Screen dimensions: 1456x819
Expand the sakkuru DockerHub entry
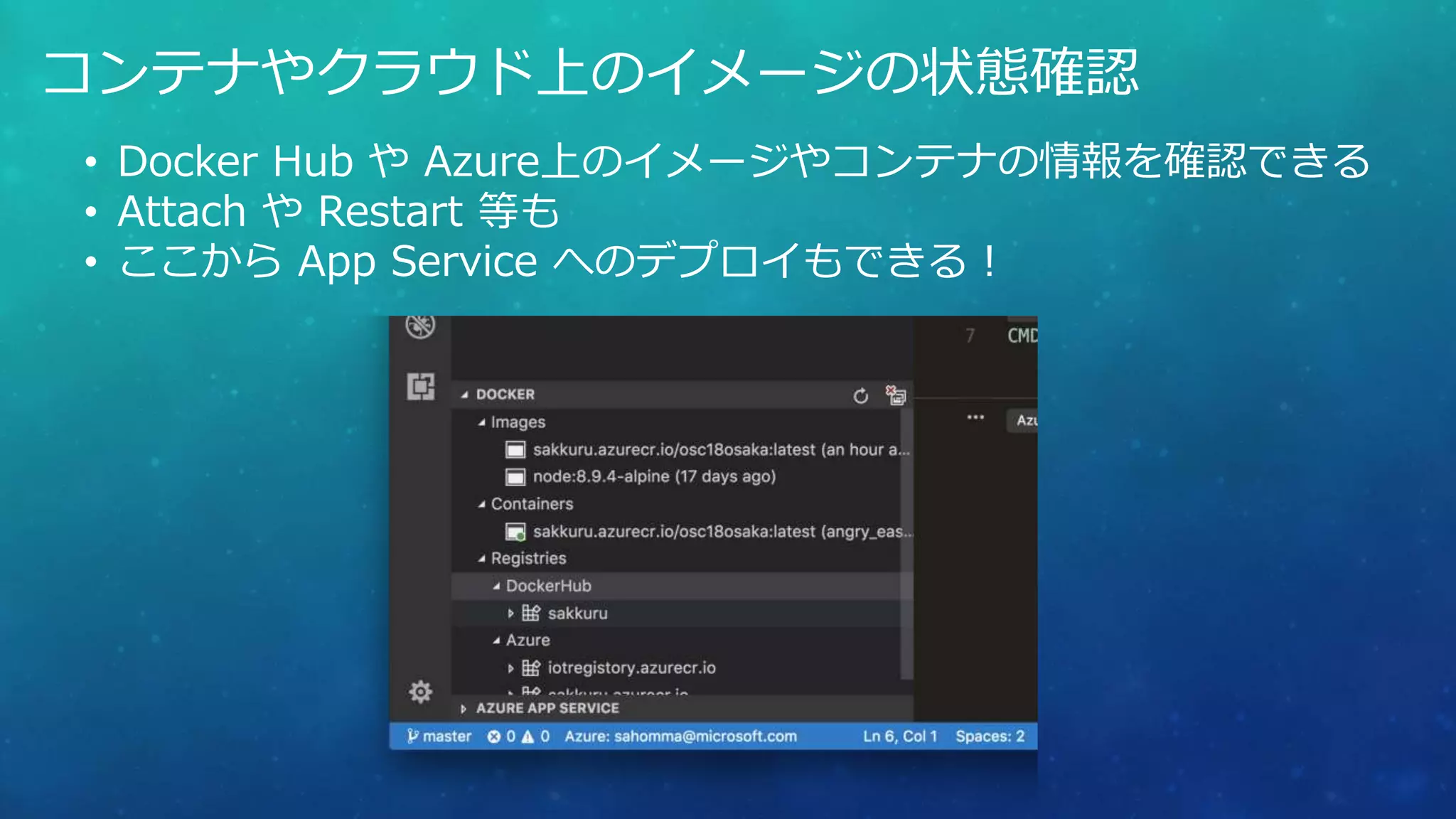pyautogui.click(x=510, y=613)
